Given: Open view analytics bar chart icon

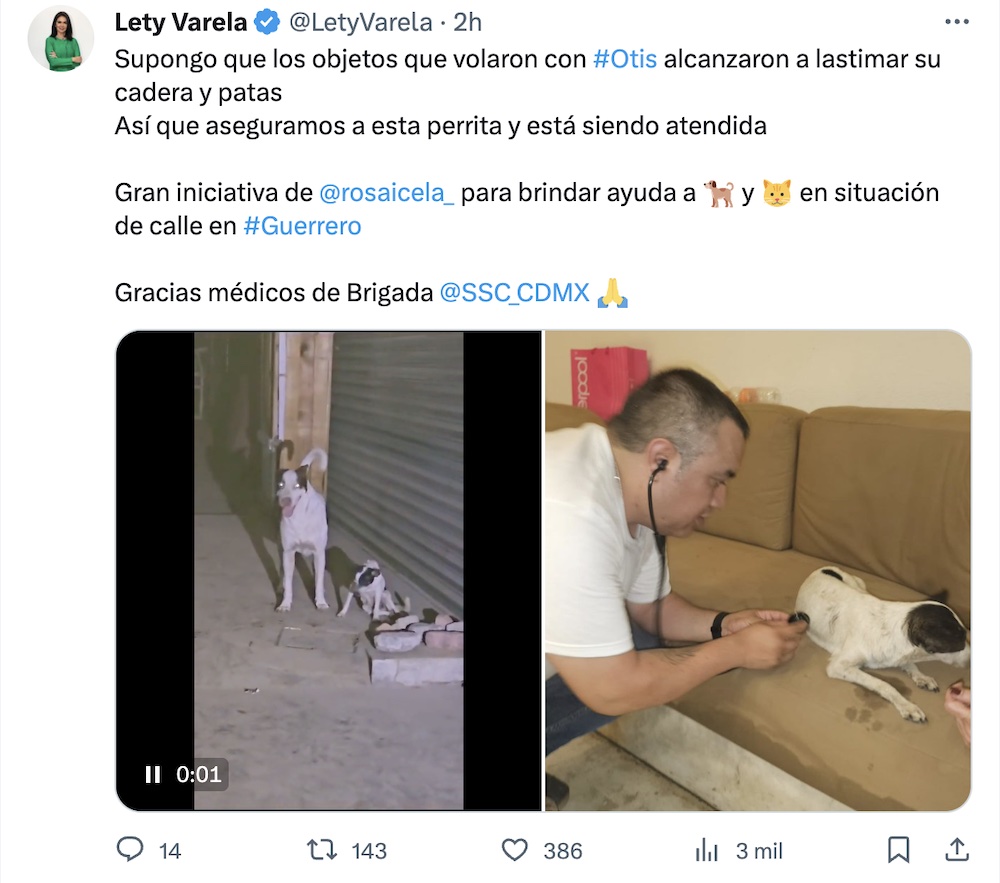Looking at the screenshot, I should (x=707, y=850).
